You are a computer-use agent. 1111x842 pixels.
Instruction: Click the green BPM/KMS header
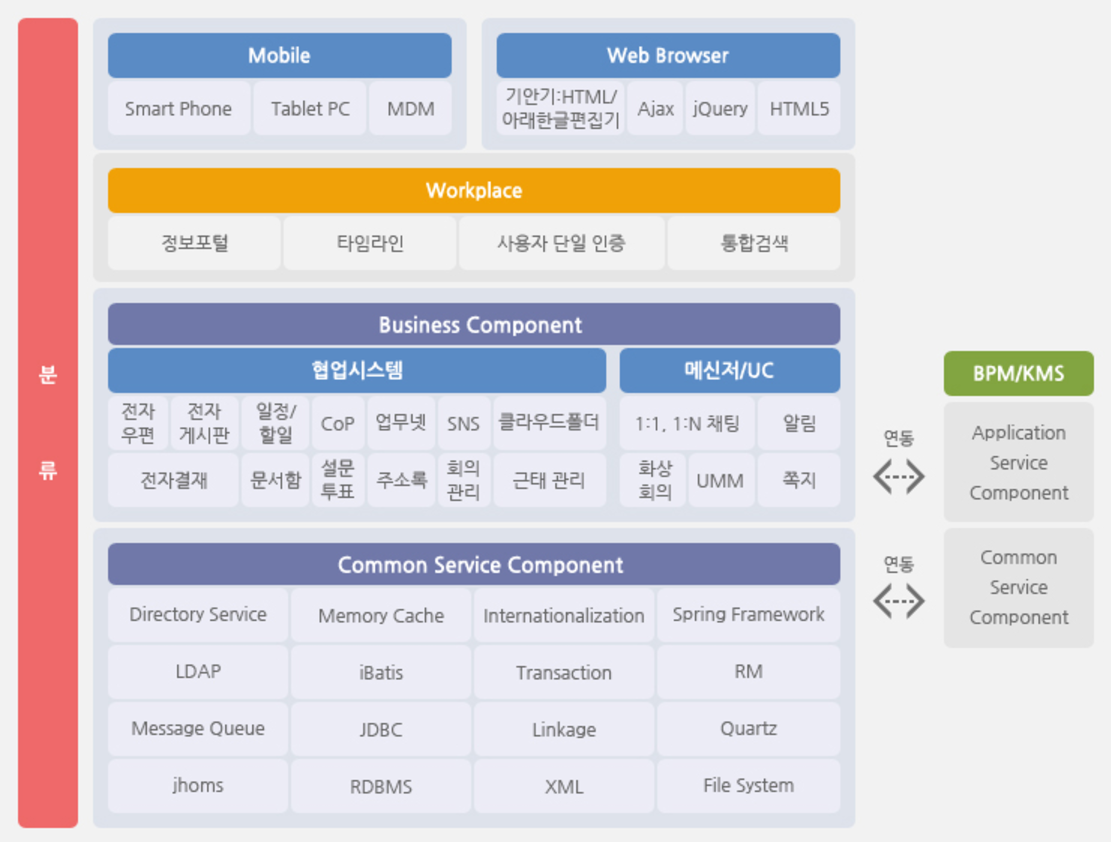(x=1019, y=374)
